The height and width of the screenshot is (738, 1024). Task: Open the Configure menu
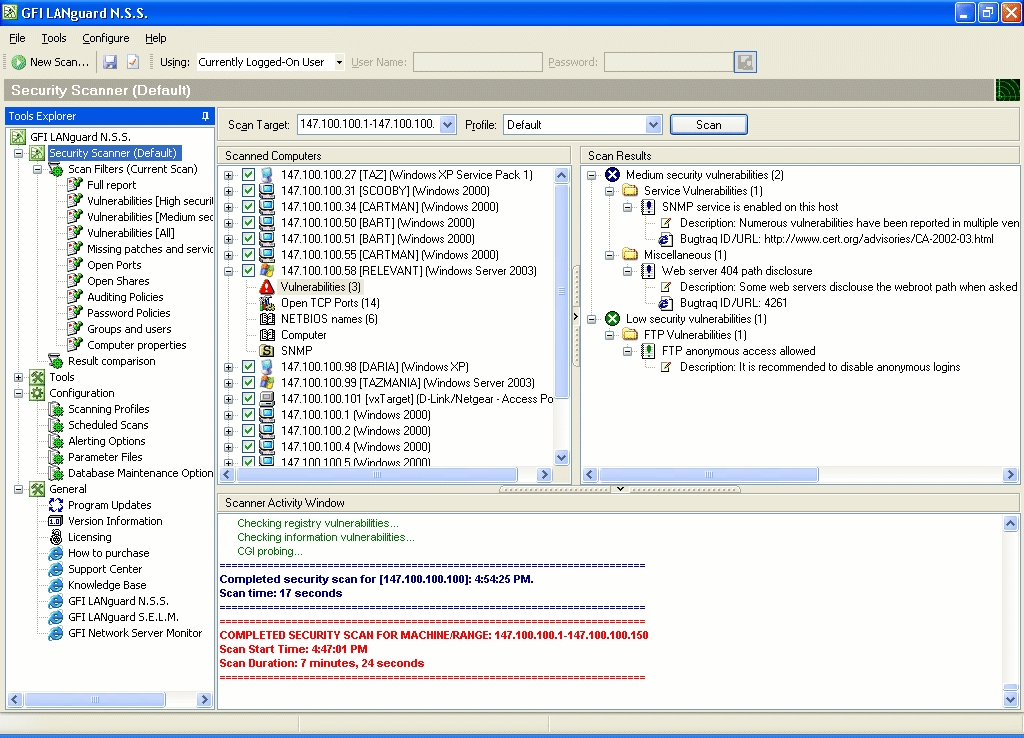pyautogui.click(x=105, y=38)
